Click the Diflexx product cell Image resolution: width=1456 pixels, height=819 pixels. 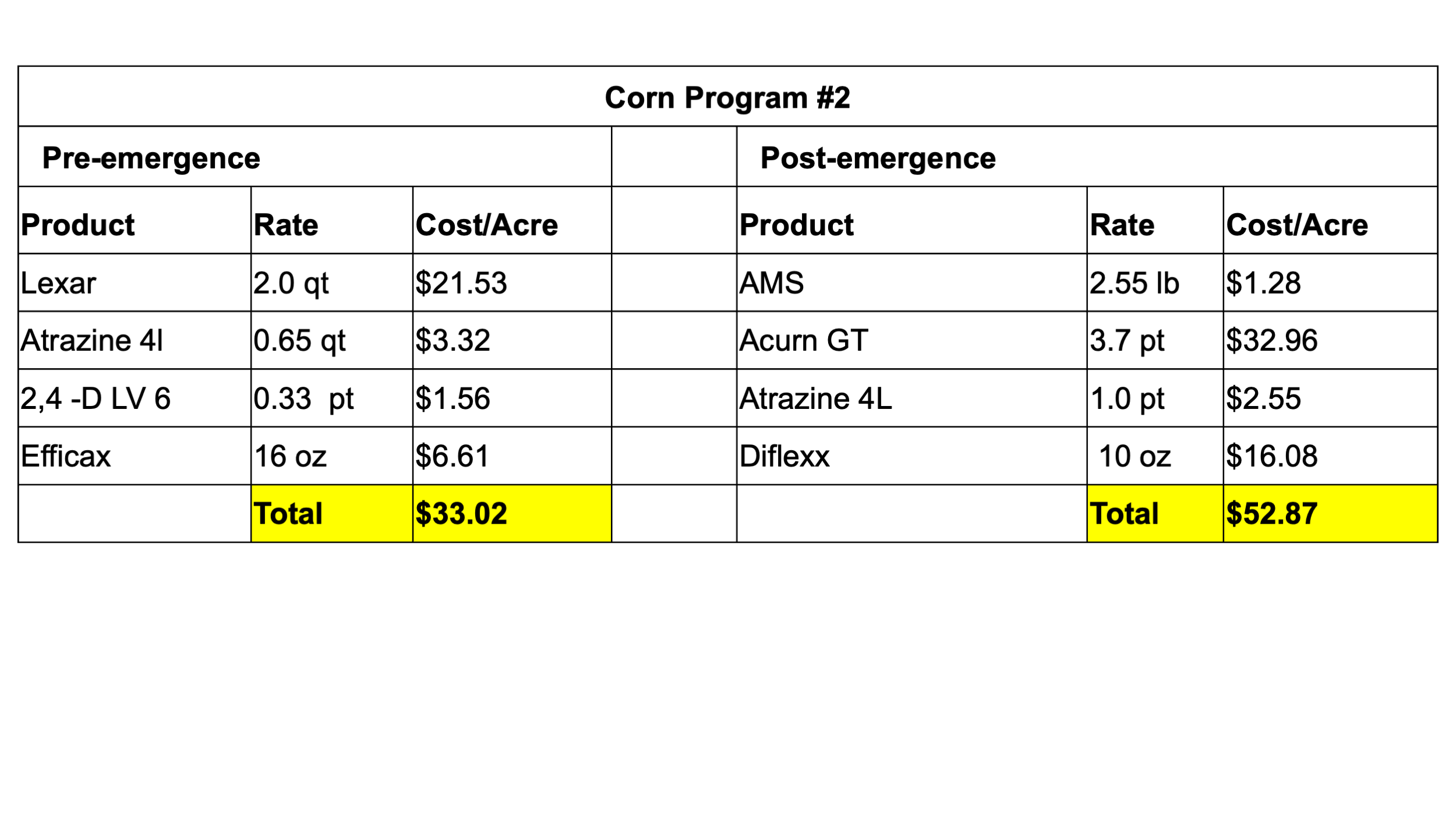912,456
